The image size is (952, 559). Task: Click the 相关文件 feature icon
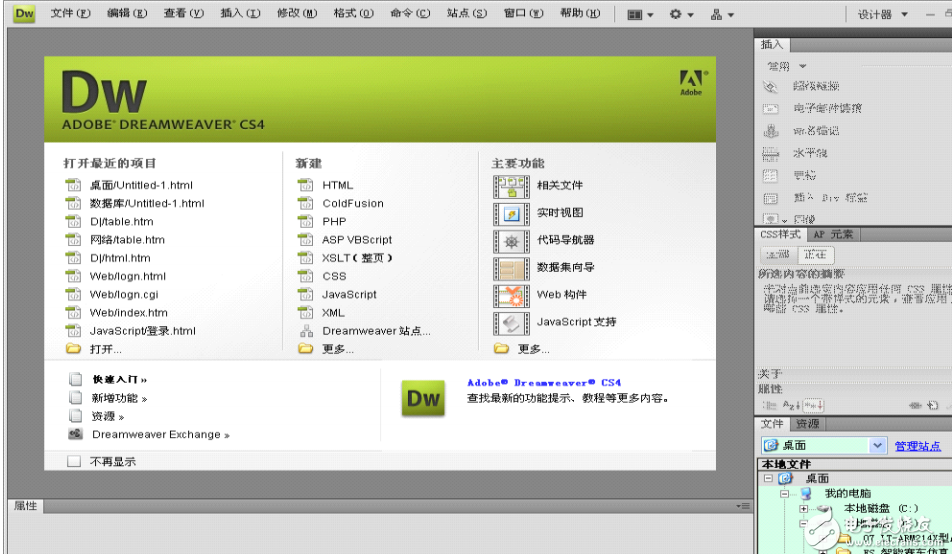coord(512,186)
